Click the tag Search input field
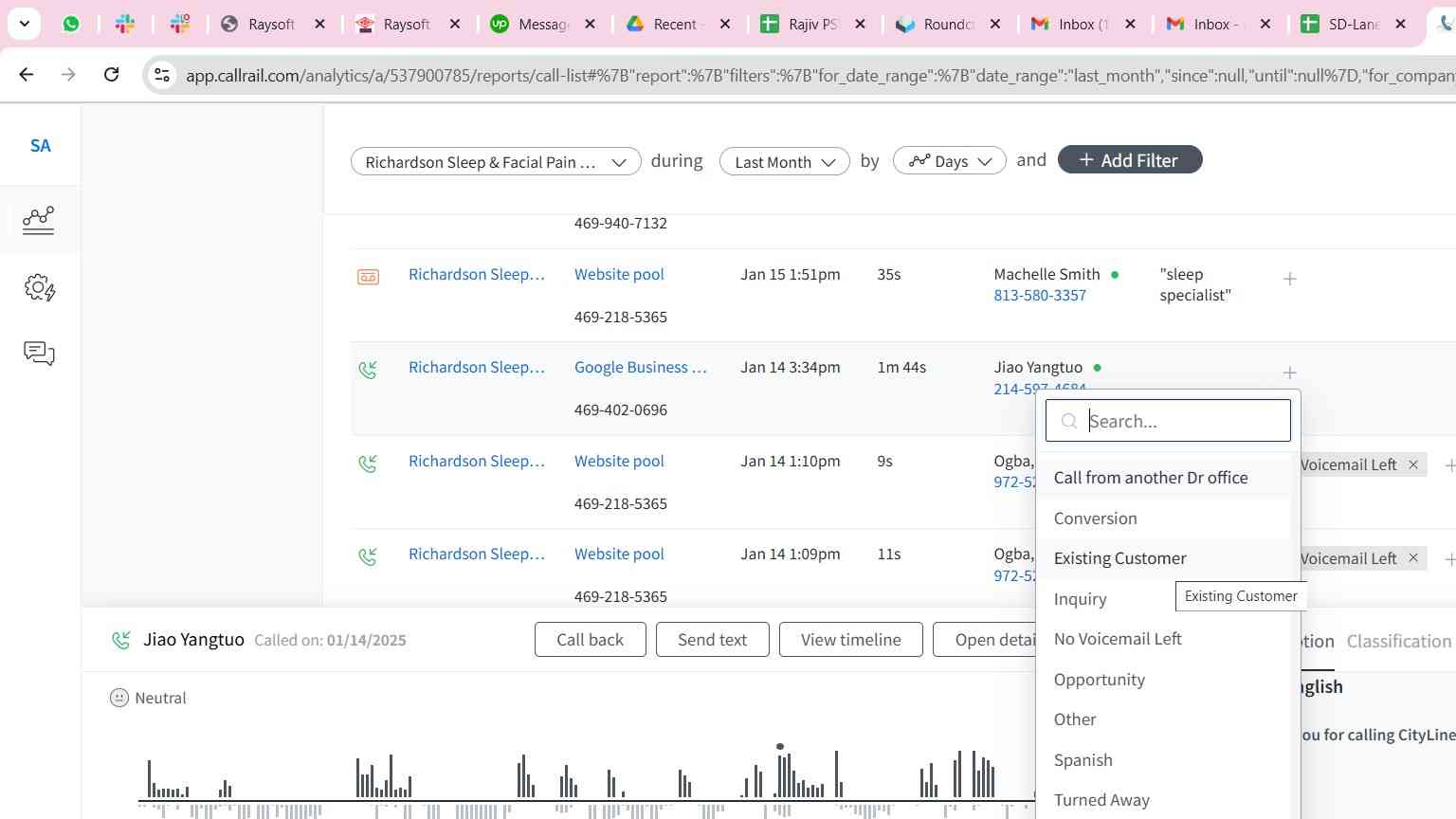The image size is (1456, 819). click(x=1168, y=421)
